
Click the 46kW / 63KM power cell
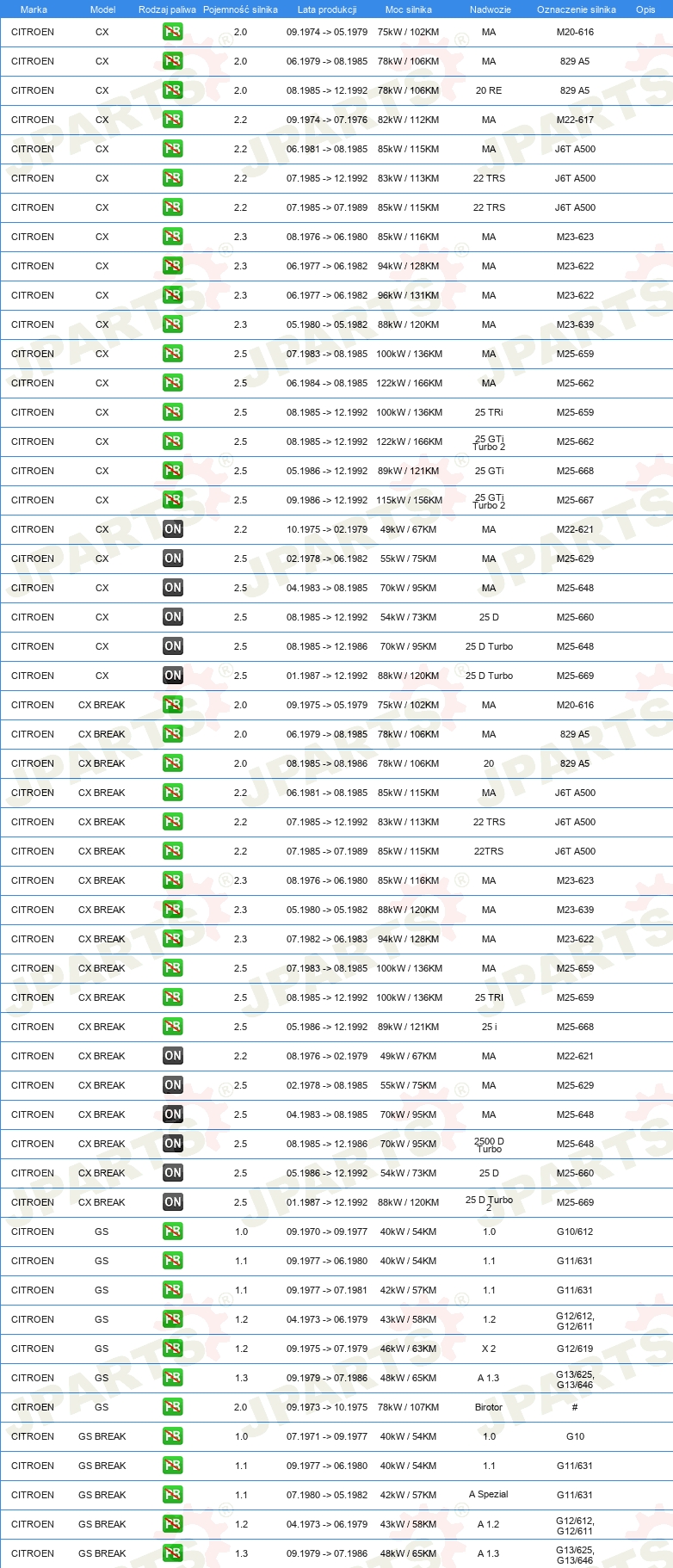(409, 1349)
